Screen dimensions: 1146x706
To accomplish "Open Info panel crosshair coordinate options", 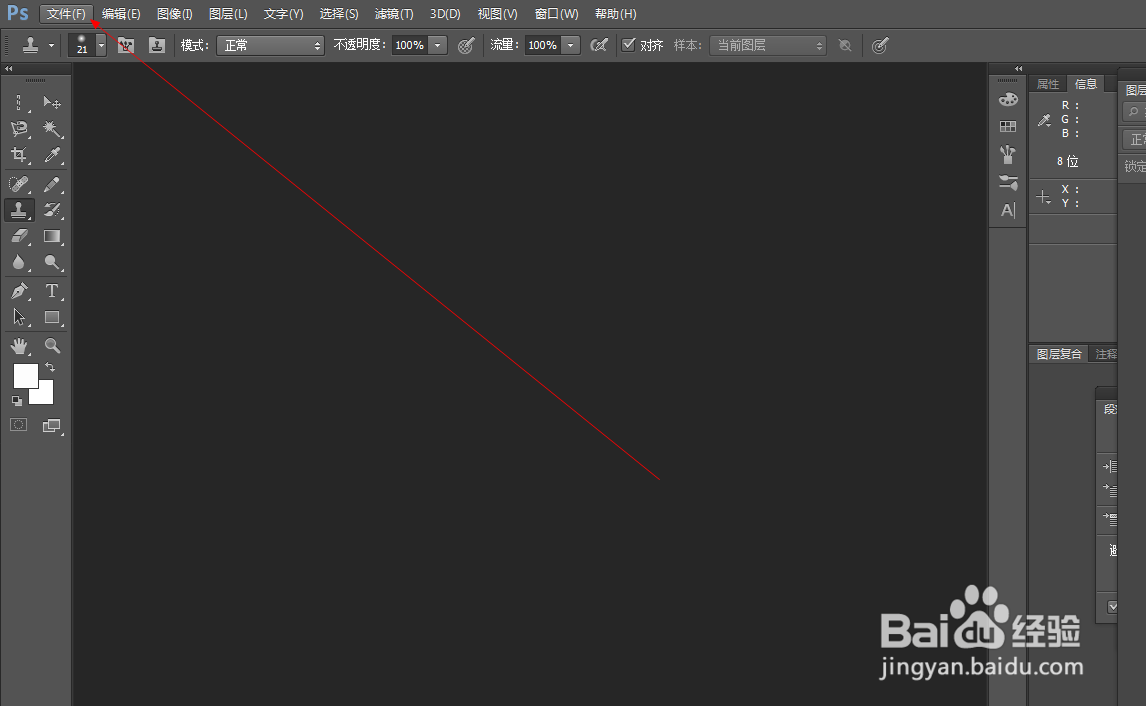I will tap(1044, 197).
